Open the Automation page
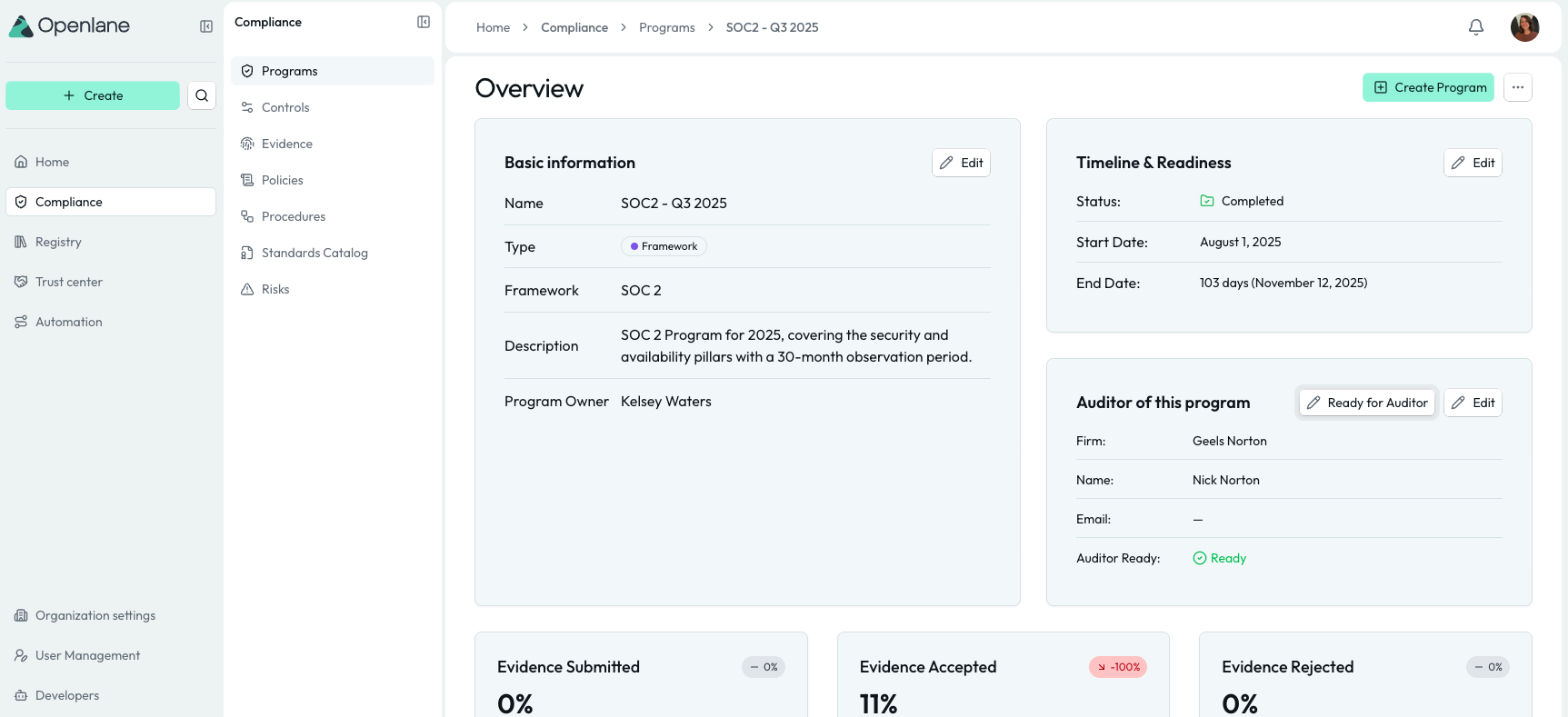The height and width of the screenshot is (717, 1568). click(x=68, y=322)
